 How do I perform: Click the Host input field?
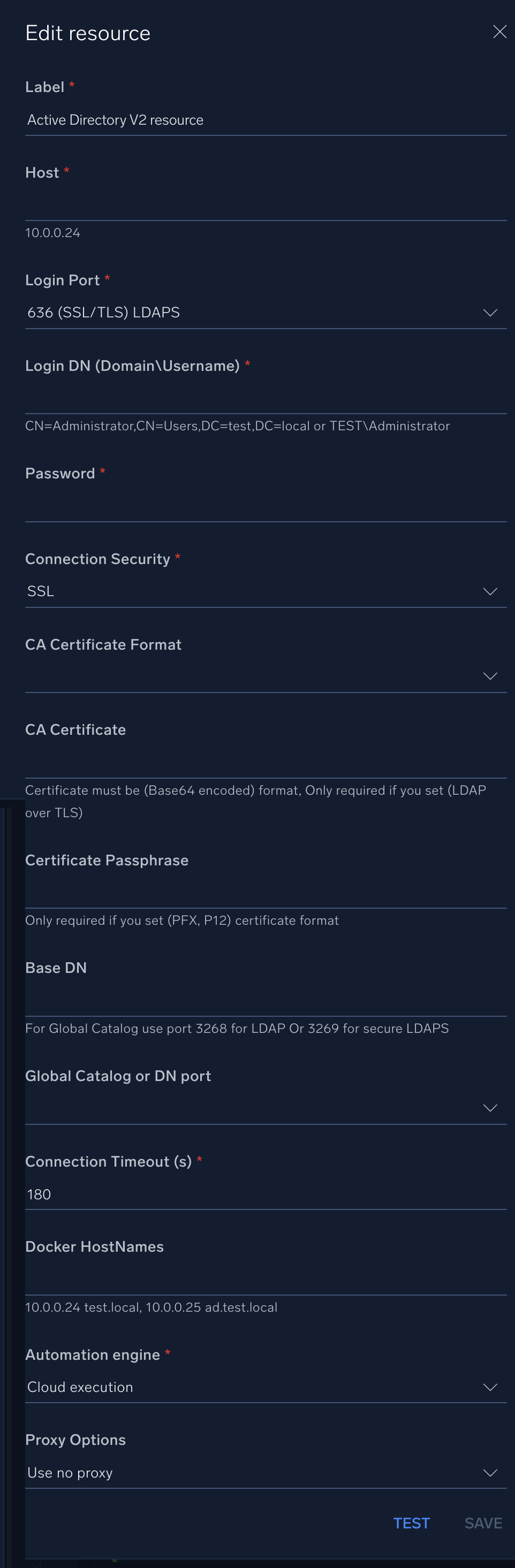pos(266,205)
